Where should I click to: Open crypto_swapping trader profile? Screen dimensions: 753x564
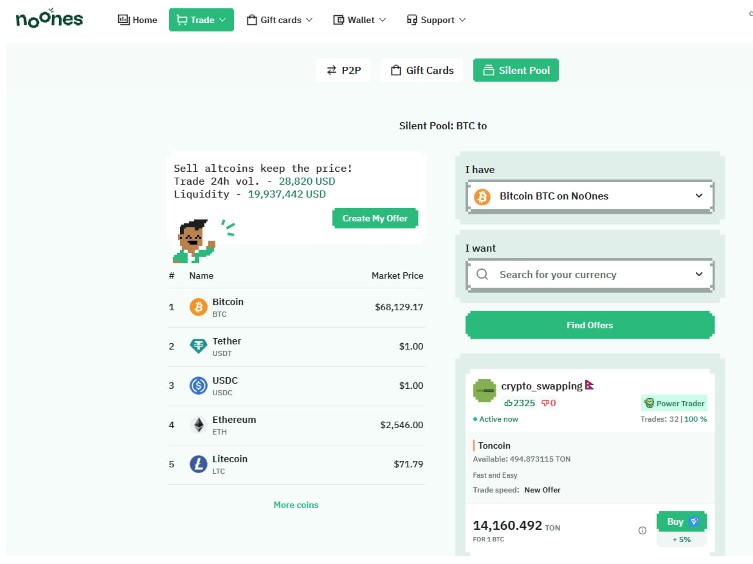pyautogui.click(x=542, y=386)
